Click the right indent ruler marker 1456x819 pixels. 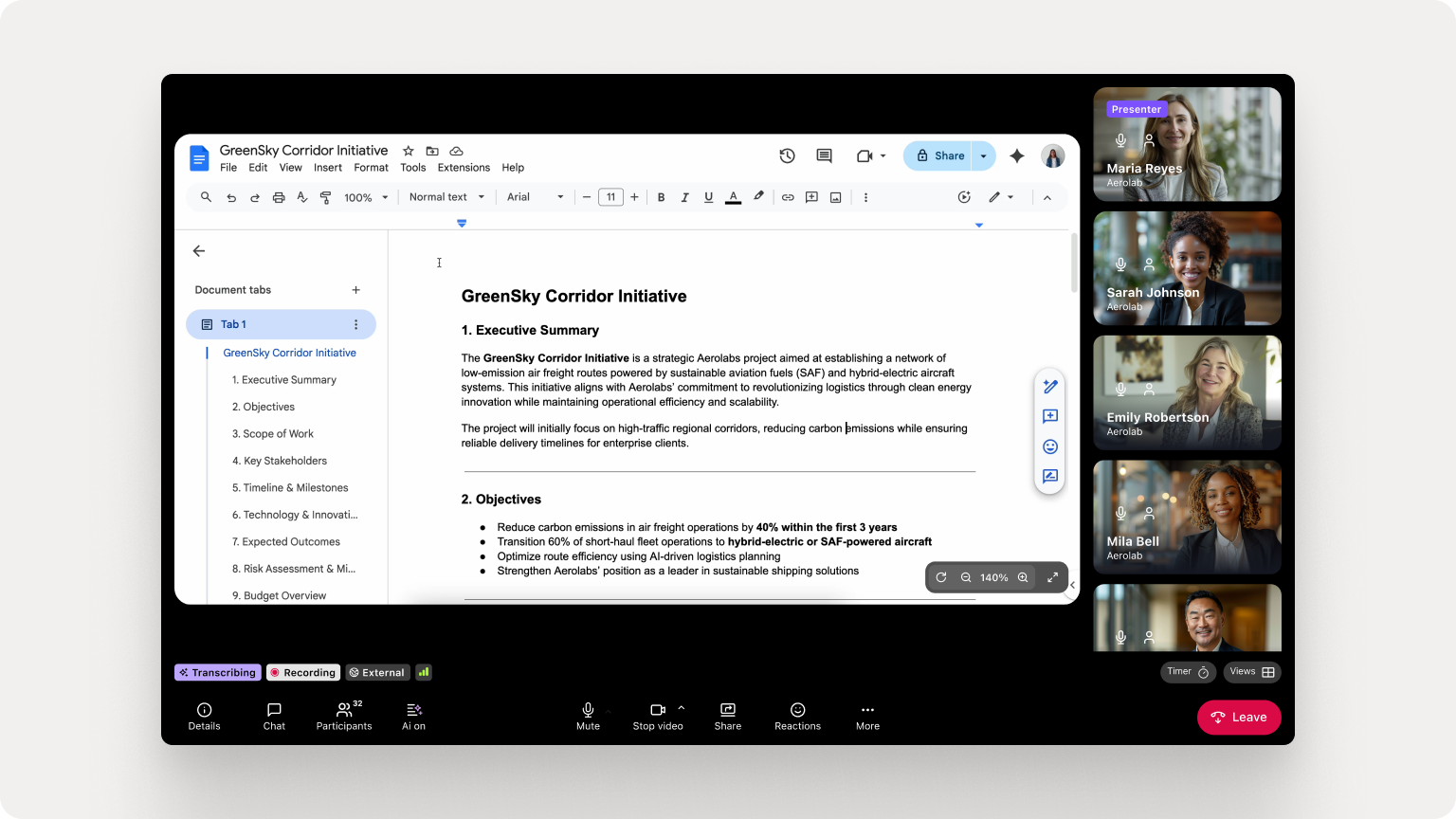click(x=979, y=225)
